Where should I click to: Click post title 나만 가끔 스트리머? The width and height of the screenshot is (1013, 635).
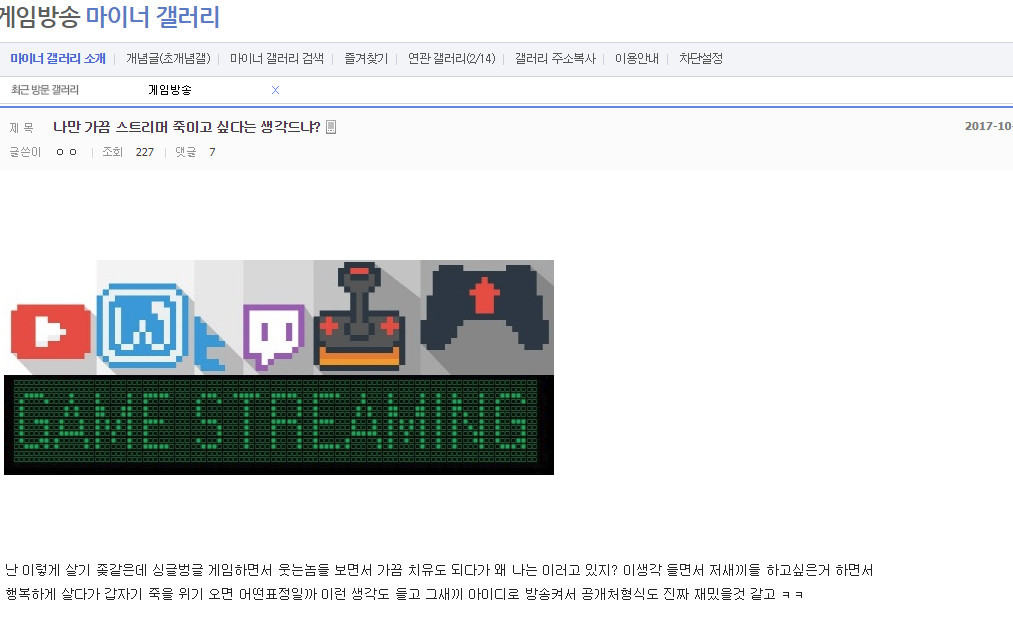[x=187, y=127]
